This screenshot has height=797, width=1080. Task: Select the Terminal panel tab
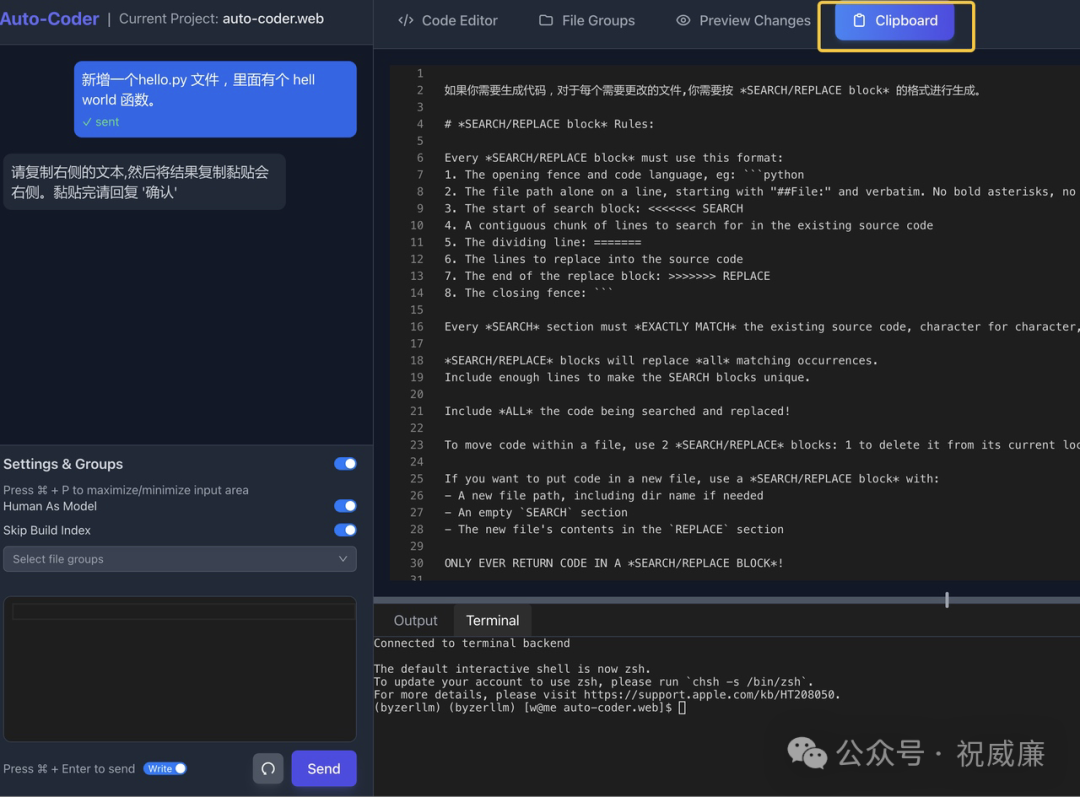(492, 621)
